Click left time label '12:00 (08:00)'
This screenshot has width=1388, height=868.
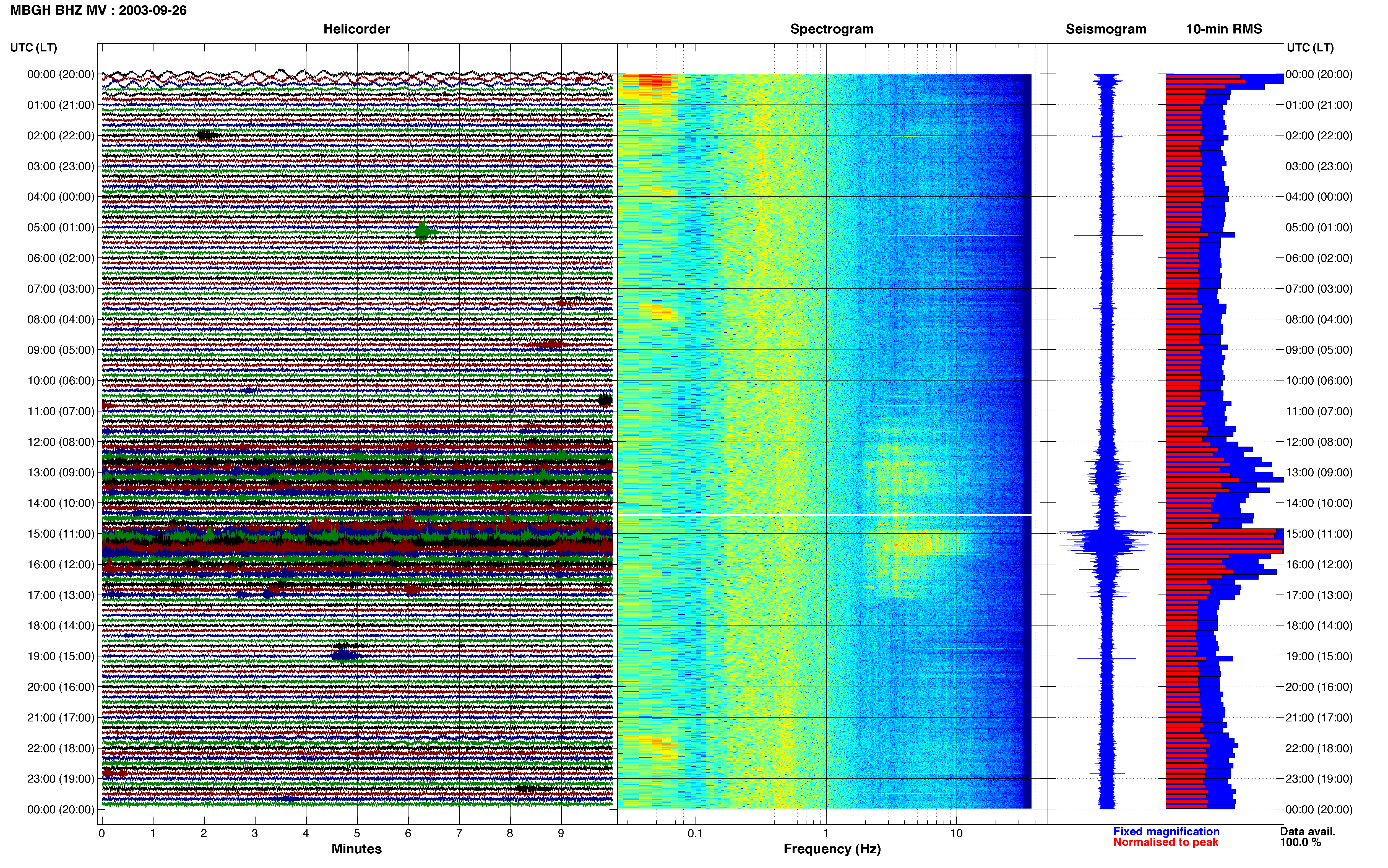click(x=61, y=442)
